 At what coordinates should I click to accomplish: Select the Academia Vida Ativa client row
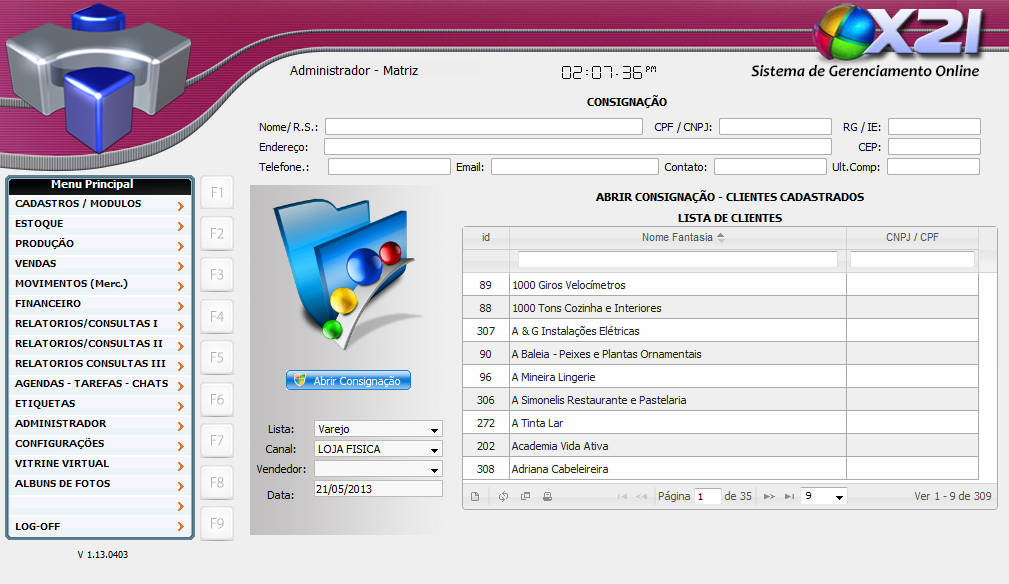(x=677, y=446)
